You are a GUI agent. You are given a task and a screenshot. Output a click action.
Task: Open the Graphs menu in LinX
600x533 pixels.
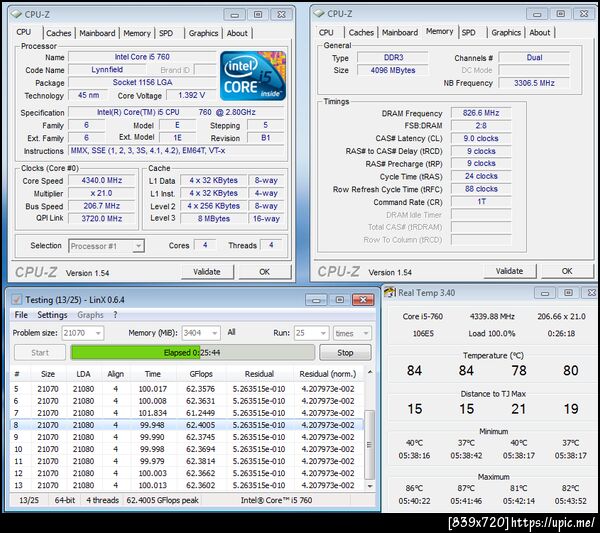[90, 315]
